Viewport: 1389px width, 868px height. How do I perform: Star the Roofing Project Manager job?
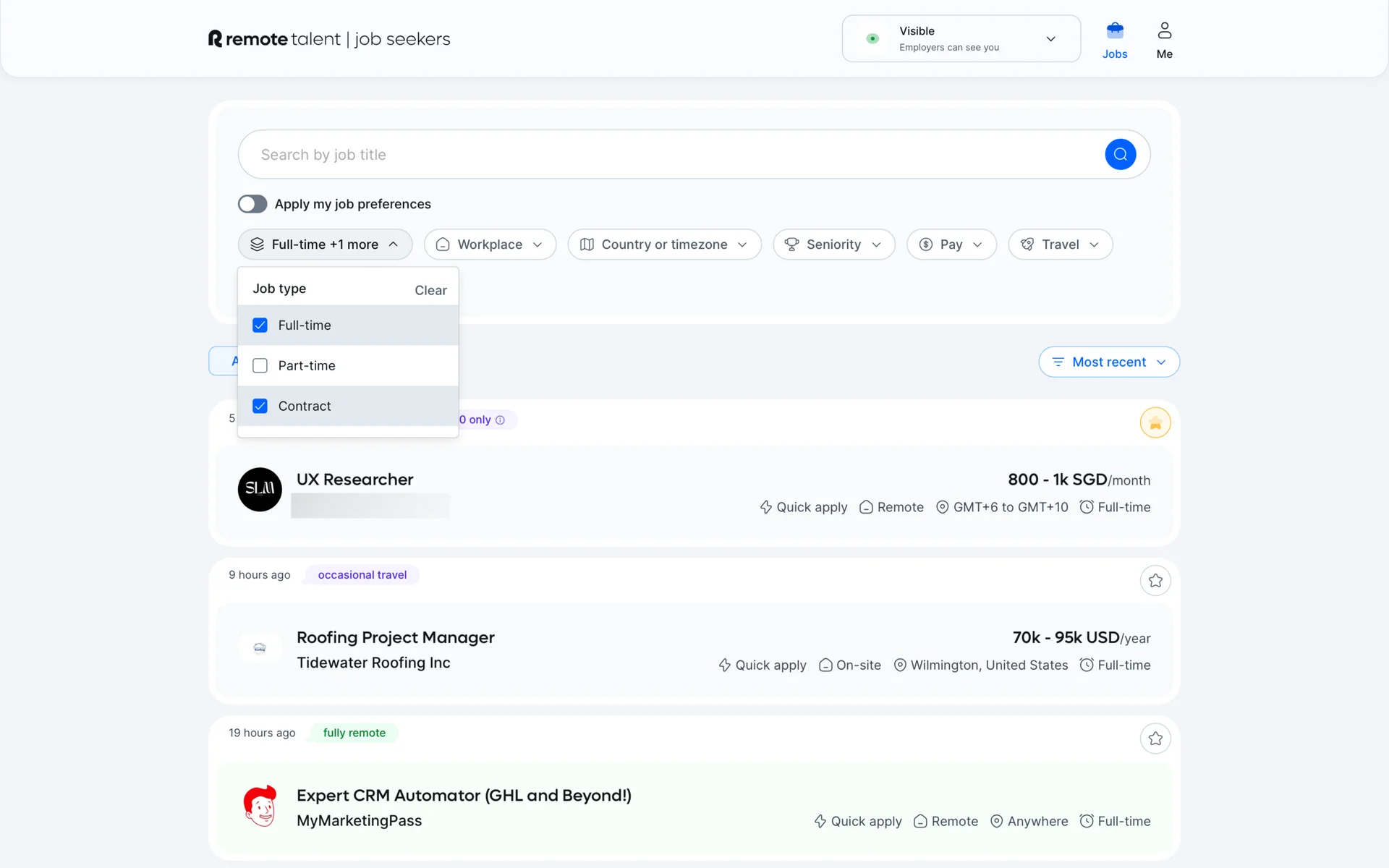1155,581
